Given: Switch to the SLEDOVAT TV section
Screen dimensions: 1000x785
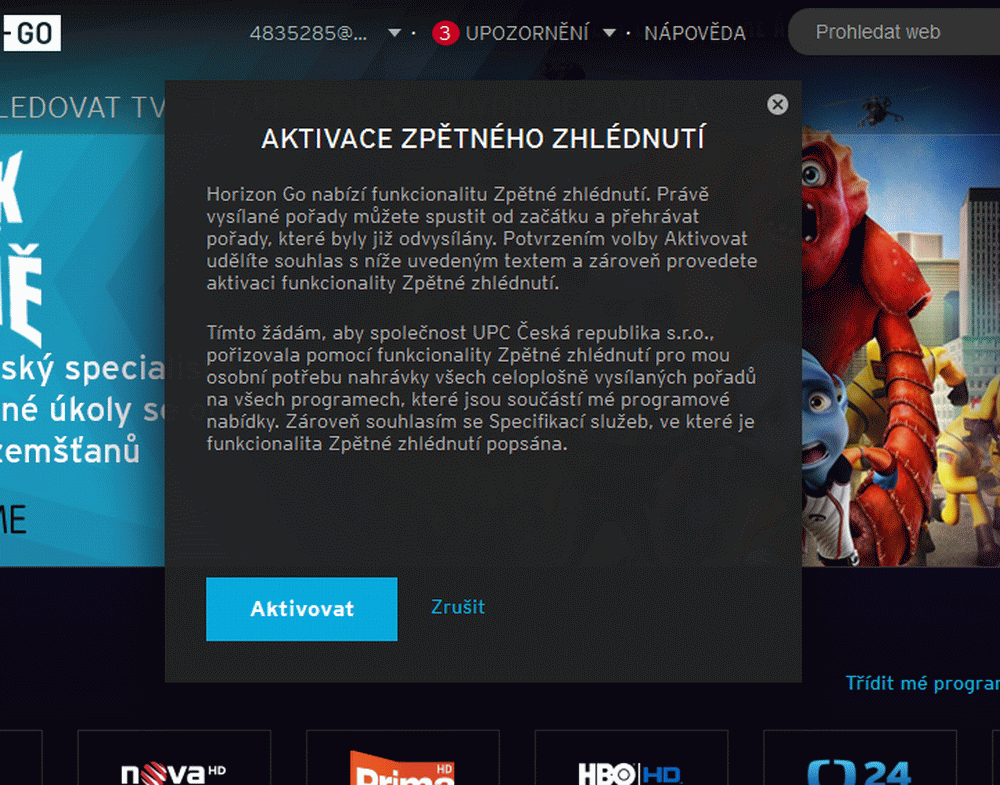Looking at the screenshot, I should (80, 106).
